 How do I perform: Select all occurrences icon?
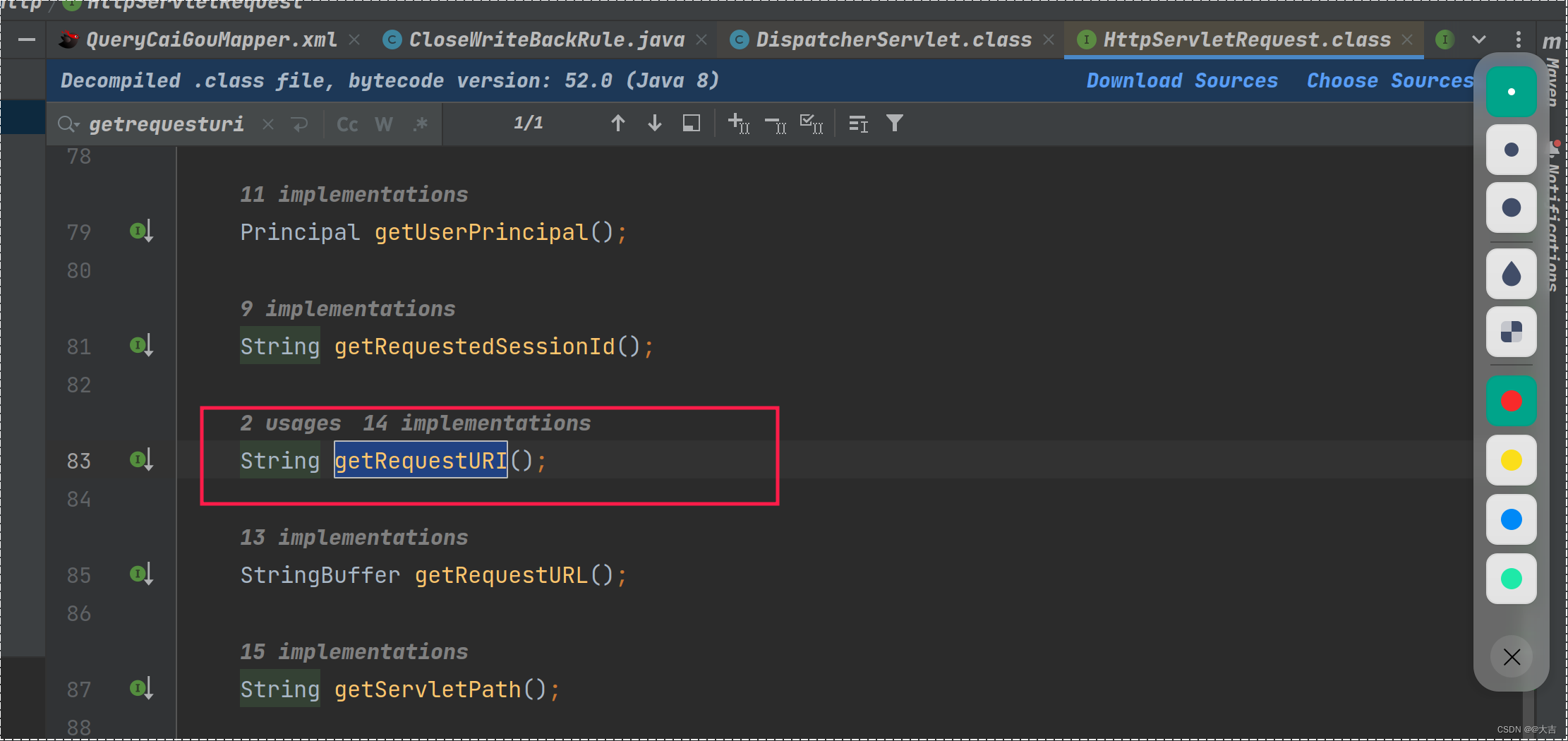tap(812, 123)
